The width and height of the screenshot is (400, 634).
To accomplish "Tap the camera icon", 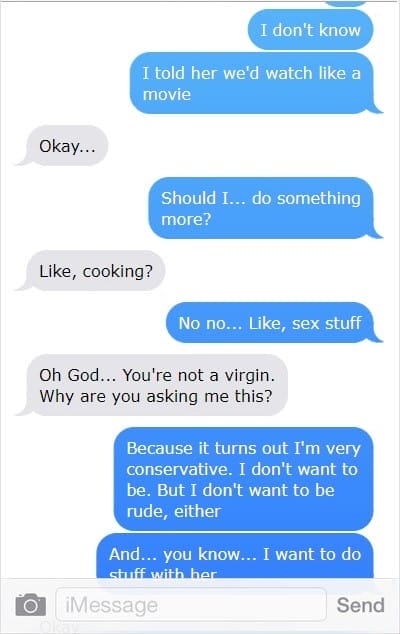I will point(30,605).
